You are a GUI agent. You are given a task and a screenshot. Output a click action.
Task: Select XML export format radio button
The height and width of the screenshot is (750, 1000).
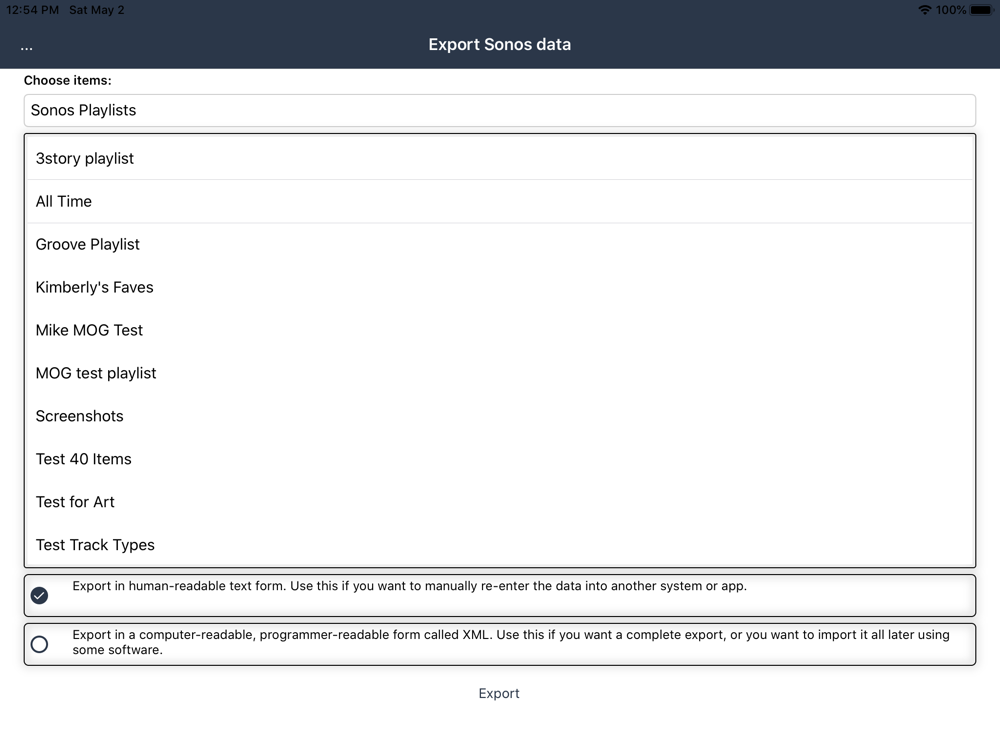tap(40, 644)
